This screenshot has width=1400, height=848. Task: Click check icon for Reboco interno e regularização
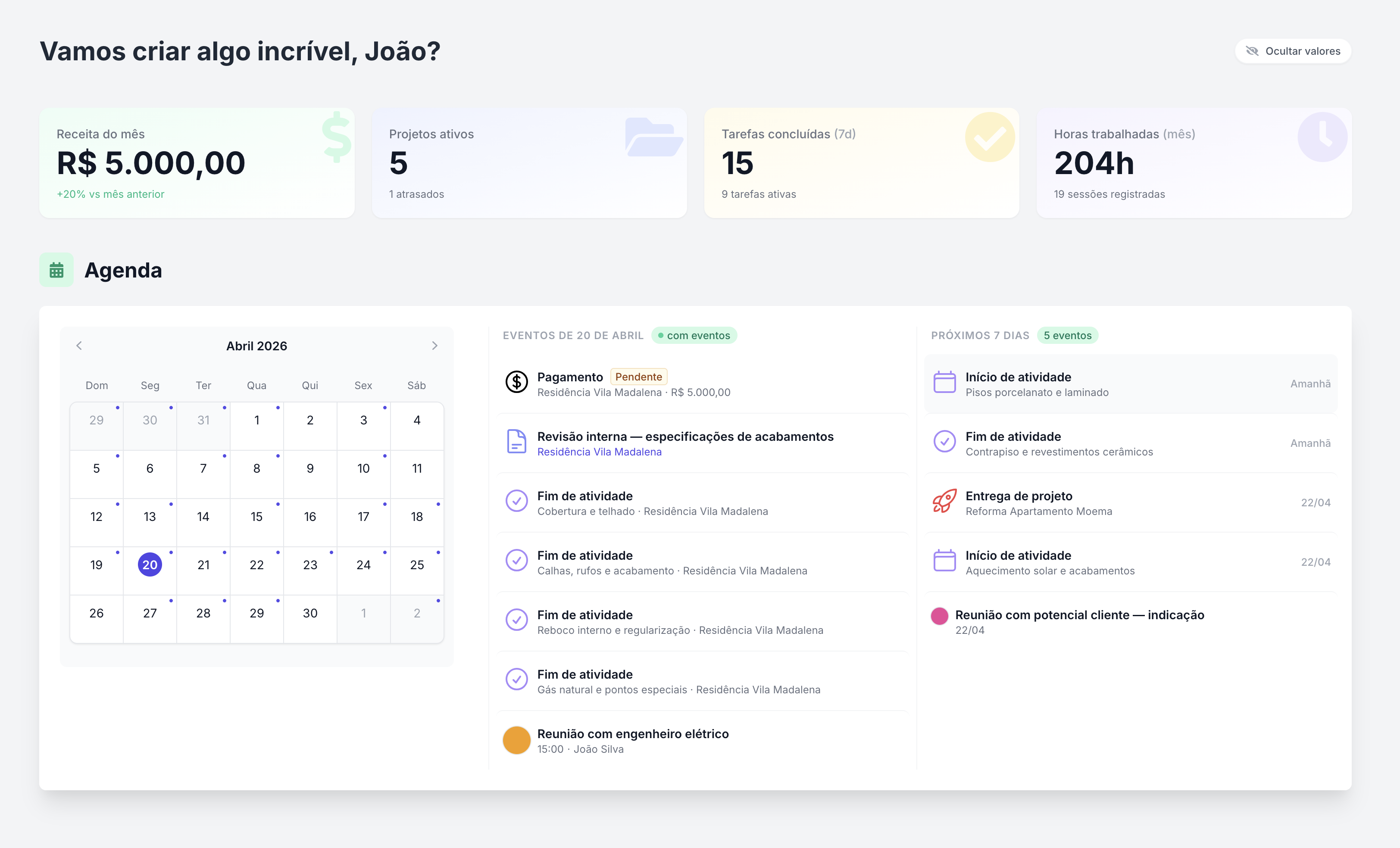coord(516,620)
